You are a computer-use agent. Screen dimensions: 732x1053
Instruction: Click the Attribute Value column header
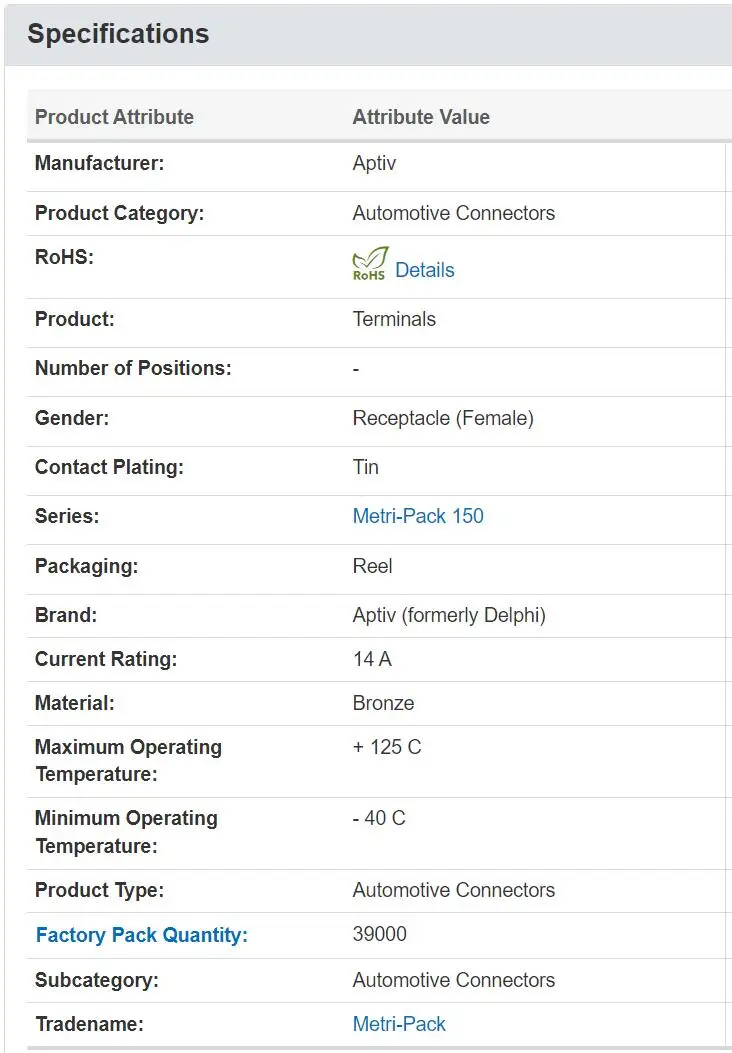pos(421,117)
